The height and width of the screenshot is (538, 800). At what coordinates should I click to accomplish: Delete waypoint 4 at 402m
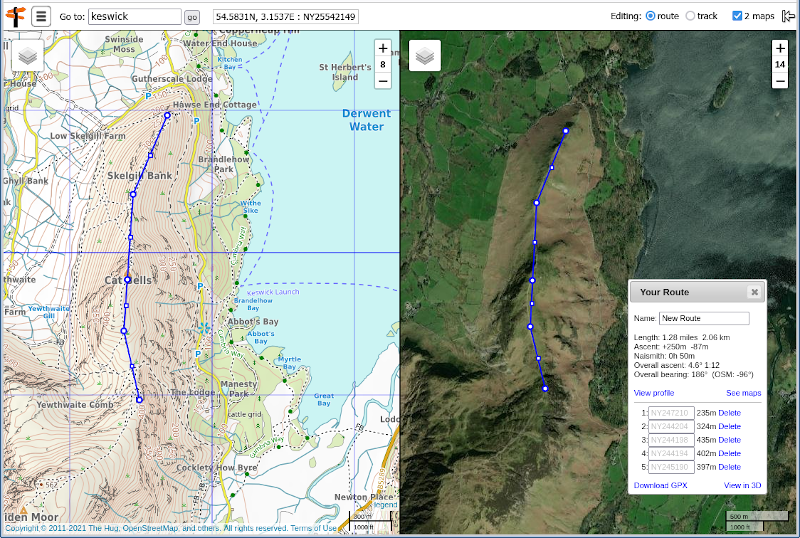coord(730,453)
